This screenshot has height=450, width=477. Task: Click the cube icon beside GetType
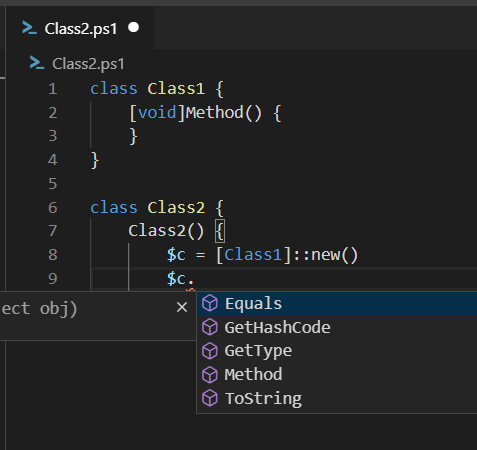210,351
